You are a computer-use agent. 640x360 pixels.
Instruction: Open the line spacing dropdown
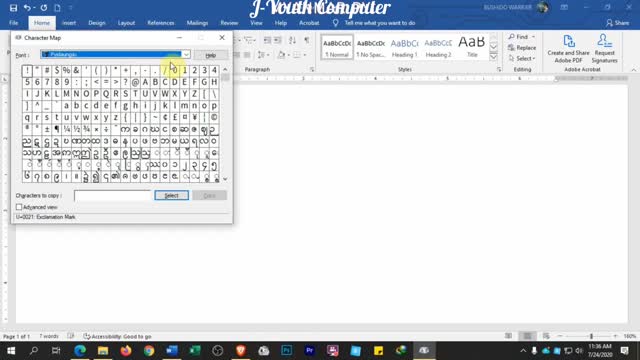(263, 55)
